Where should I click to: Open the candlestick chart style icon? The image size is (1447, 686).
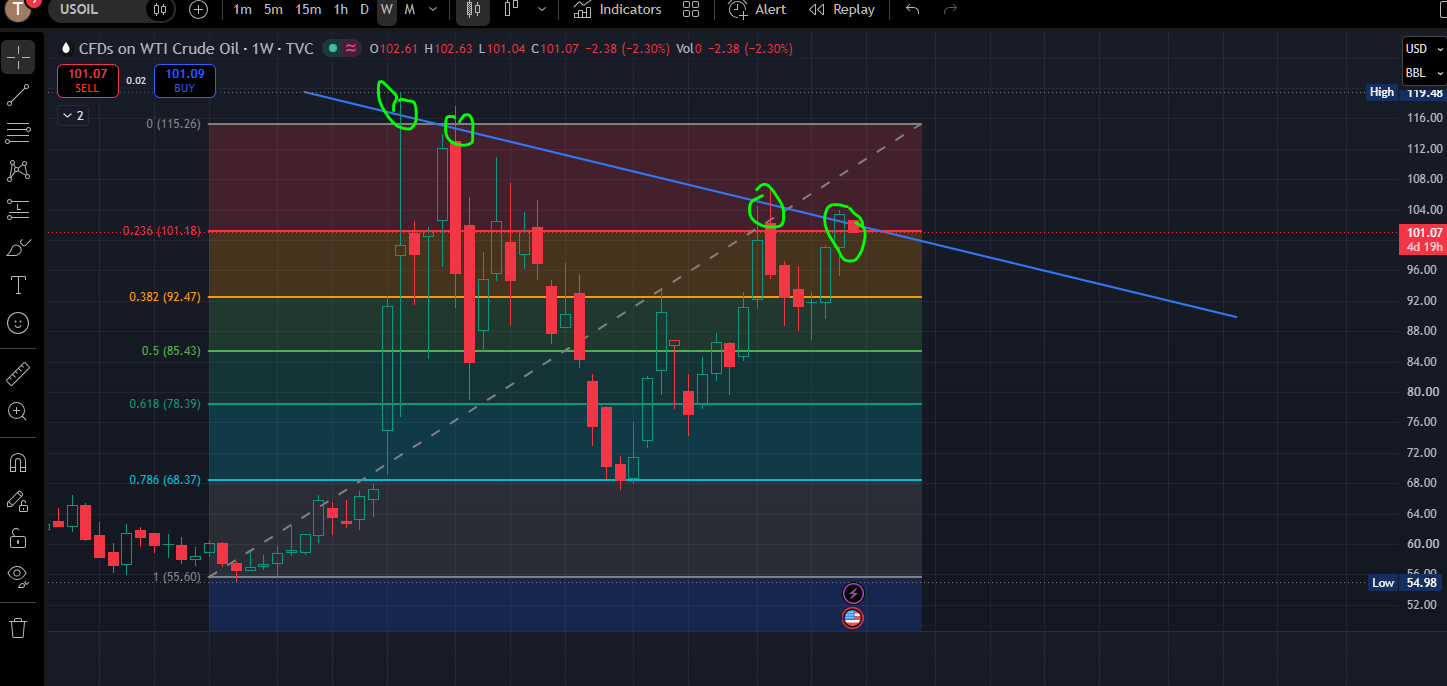(x=474, y=10)
